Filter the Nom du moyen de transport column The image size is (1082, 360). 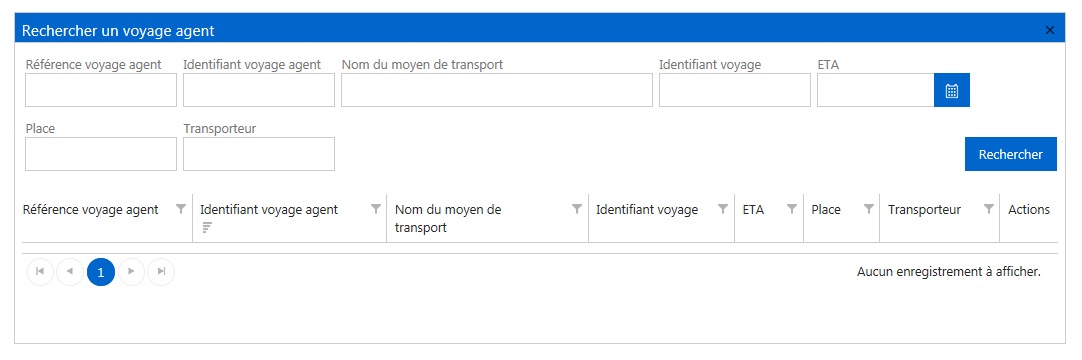click(x=577, y=209)
